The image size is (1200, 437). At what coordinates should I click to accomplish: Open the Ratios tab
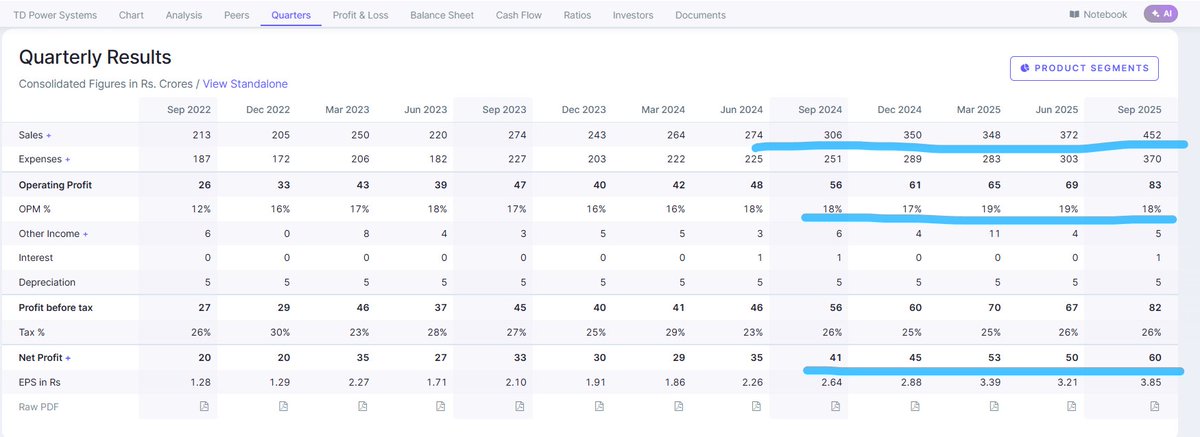(577, 15)
